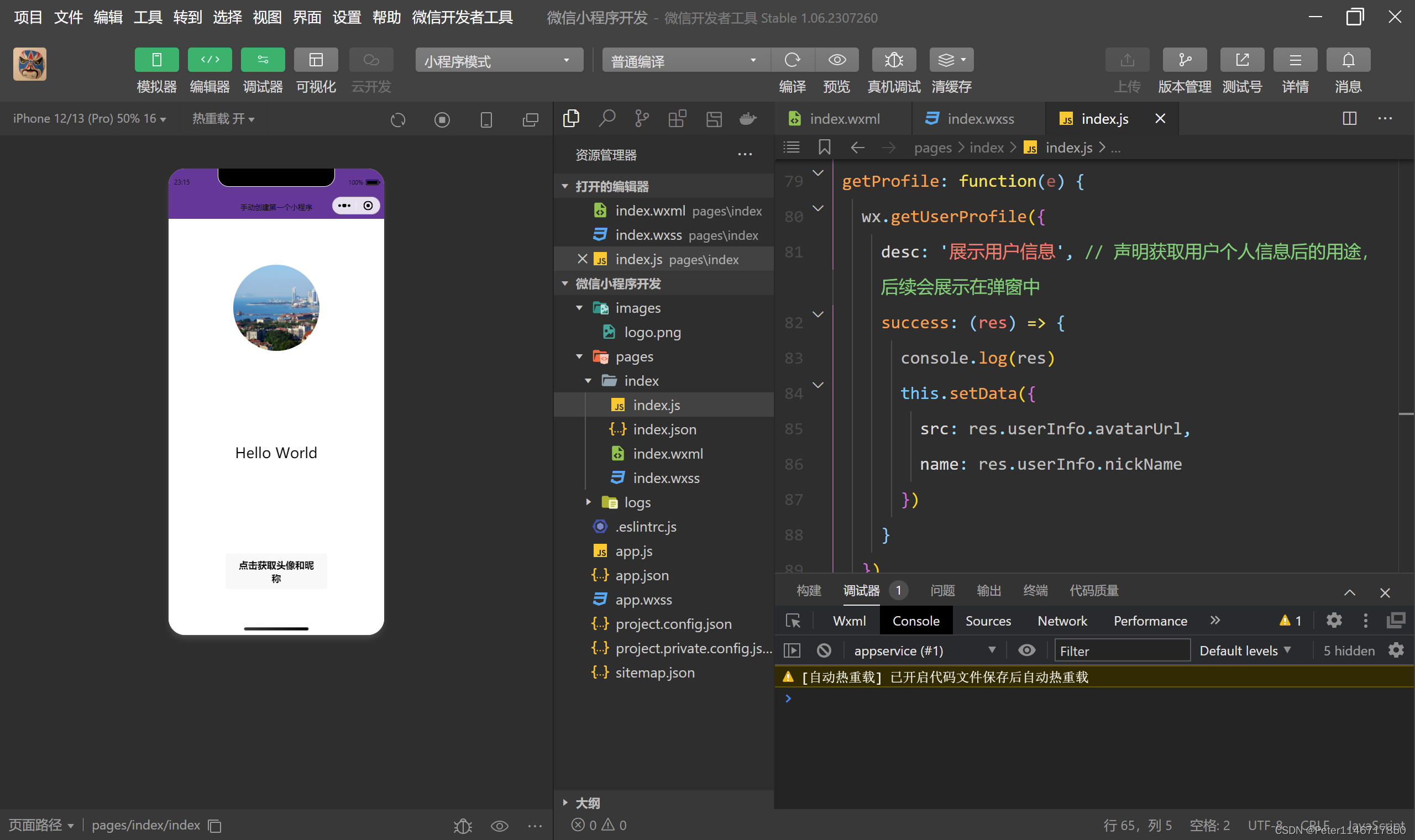Click the split editor icon
Image resolution: width=1415 pixels, height=840 pixels.
tap(1349, 118)
